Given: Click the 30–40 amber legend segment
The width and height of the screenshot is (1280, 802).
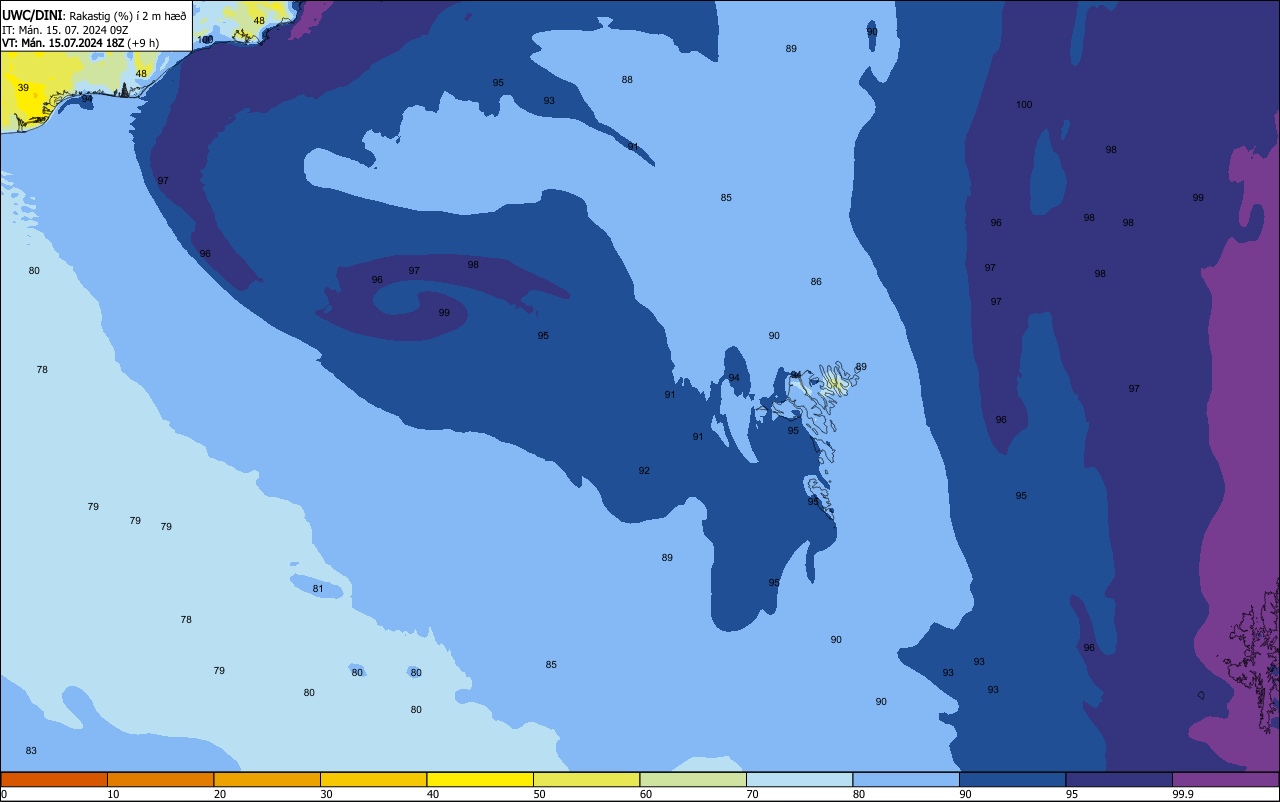Looking at the screenshot, I should click(373, 779).
